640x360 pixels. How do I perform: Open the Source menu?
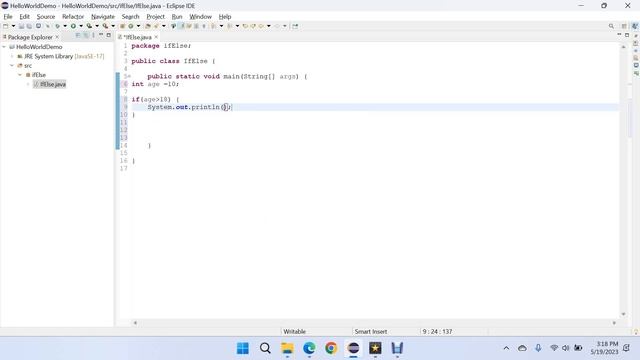[46, 17]
